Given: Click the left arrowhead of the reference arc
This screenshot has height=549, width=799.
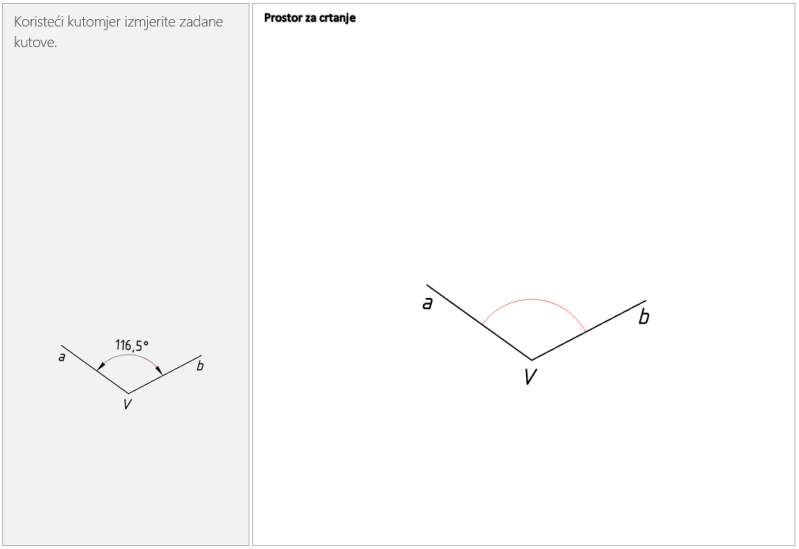Looking at the screenshot, I should pos(99,367).
